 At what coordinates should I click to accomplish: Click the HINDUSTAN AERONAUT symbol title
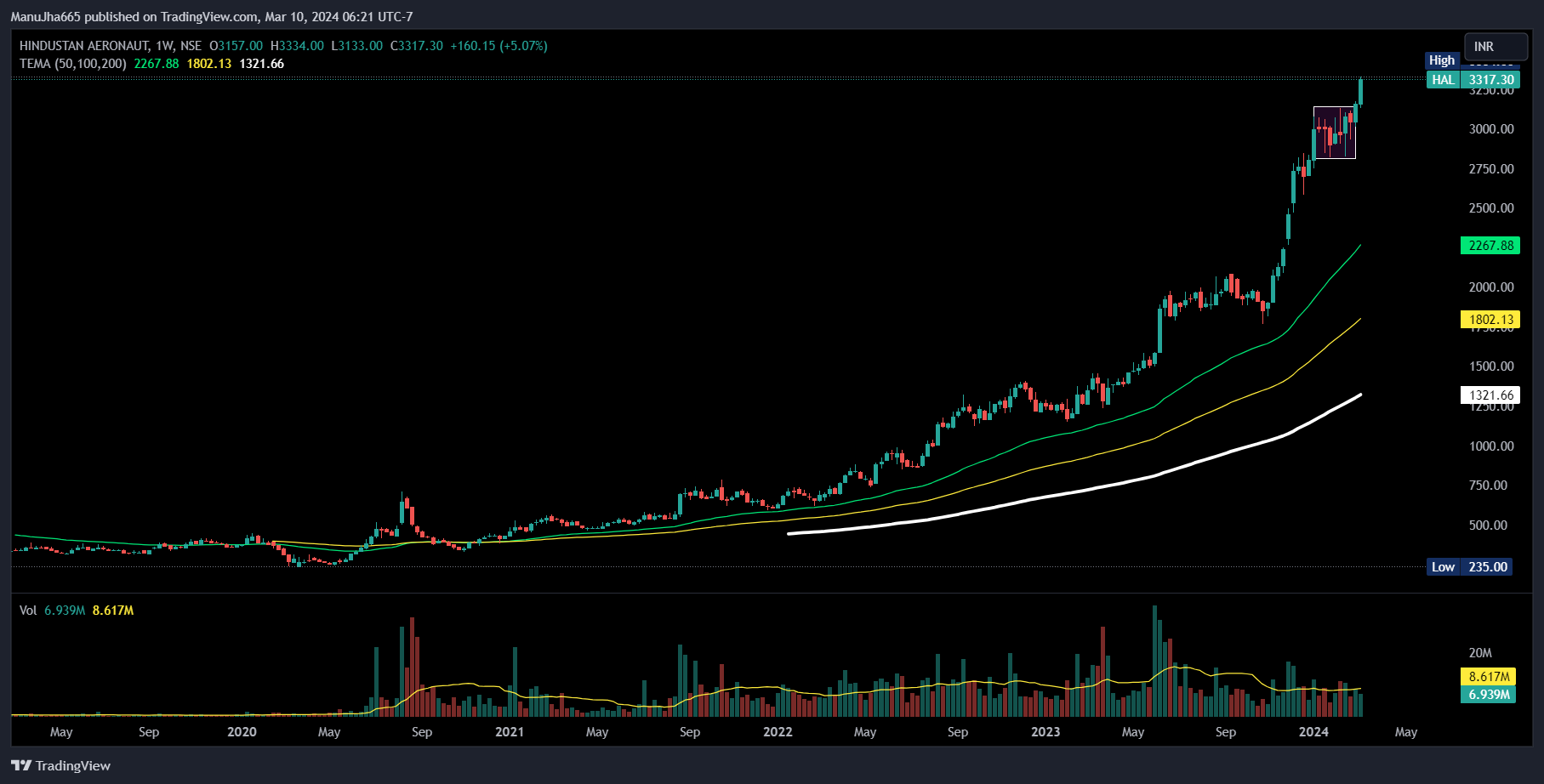(x=85, y=46)
